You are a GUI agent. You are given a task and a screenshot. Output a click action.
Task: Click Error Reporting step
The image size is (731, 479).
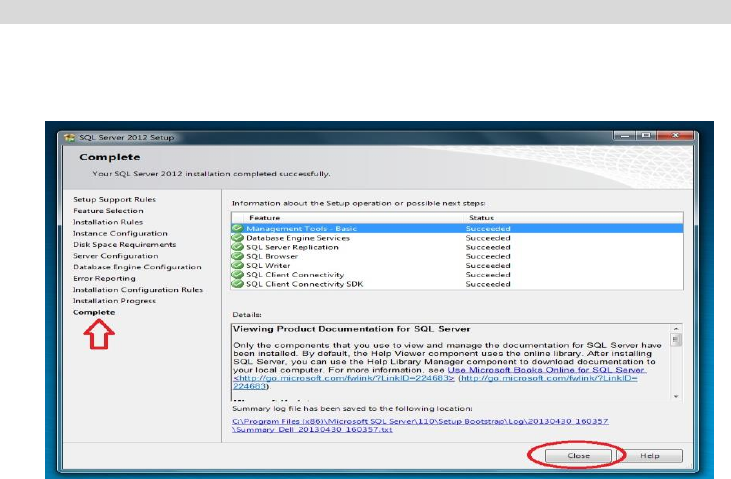[104, 278]
